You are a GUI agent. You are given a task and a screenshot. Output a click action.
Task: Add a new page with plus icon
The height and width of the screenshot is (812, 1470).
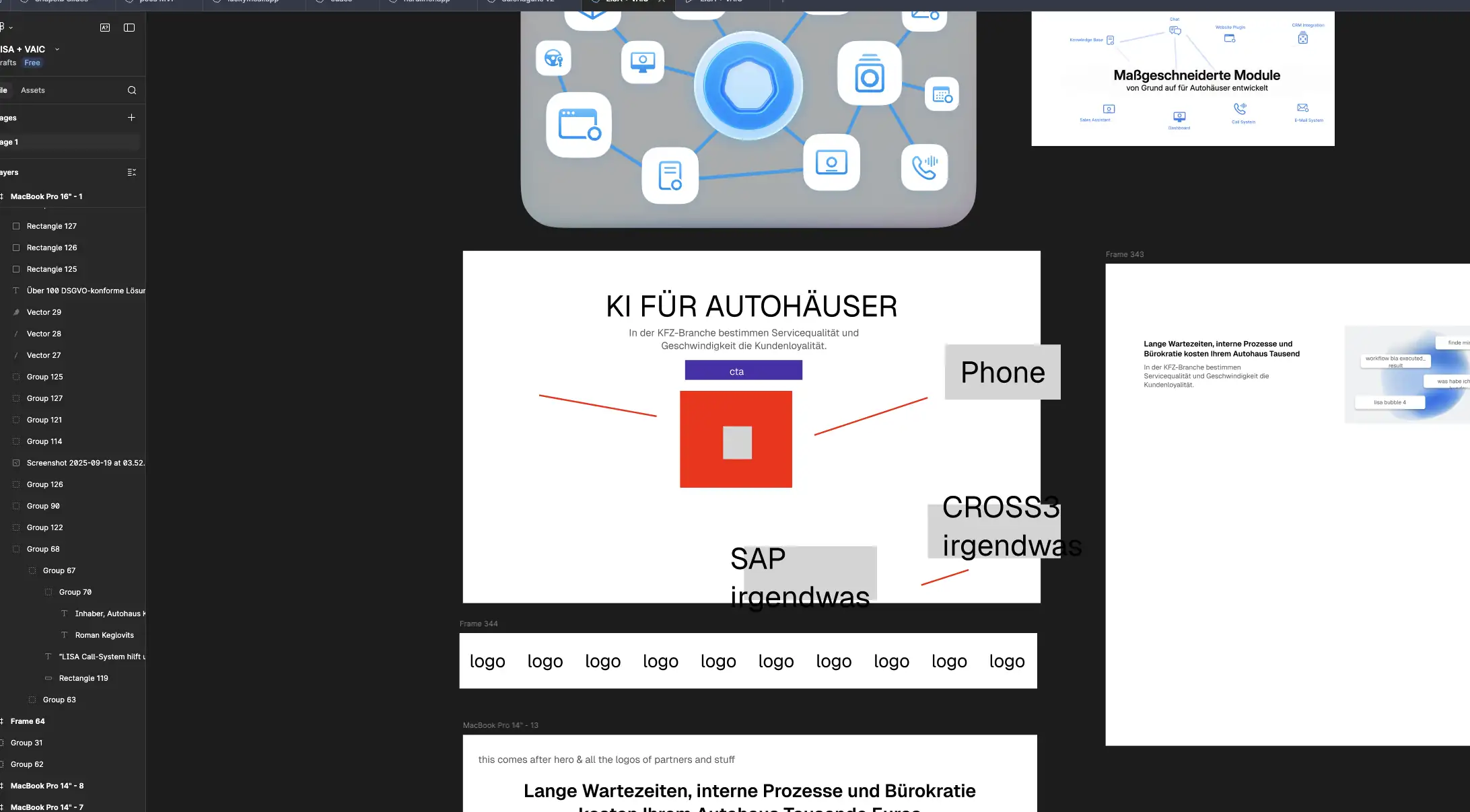pyautogui.click(x=131, y=118)
